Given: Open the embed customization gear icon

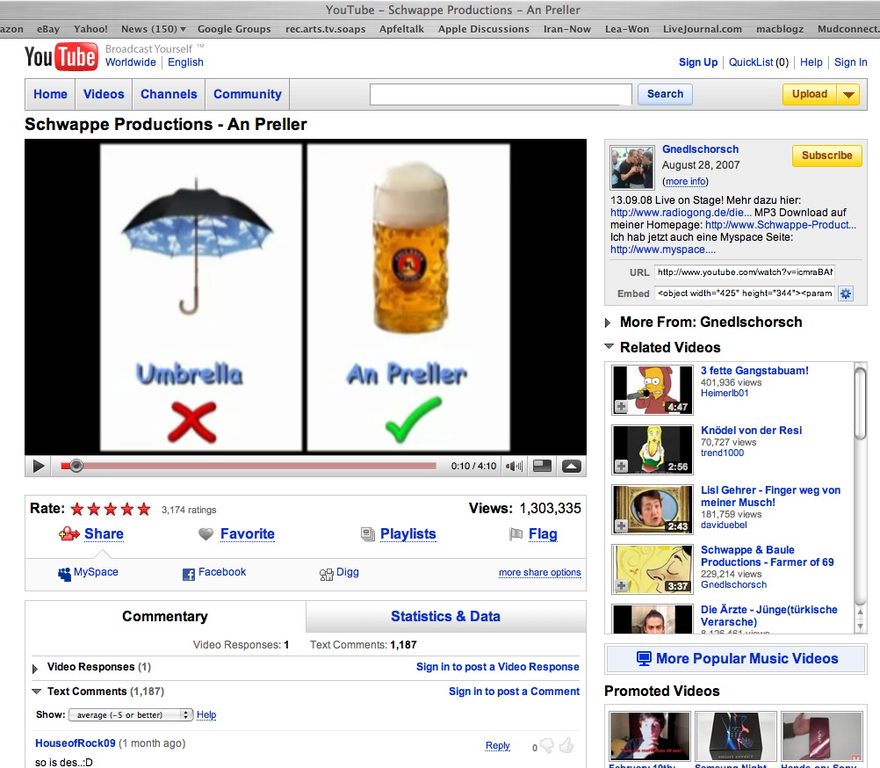Looking at the screenshot, I should pyautogui.click(x=845, y=293).
